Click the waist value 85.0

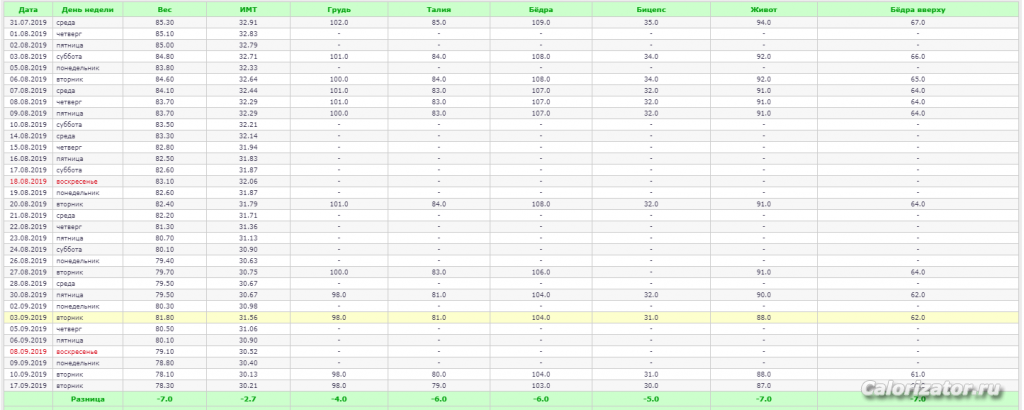(439, 22)
